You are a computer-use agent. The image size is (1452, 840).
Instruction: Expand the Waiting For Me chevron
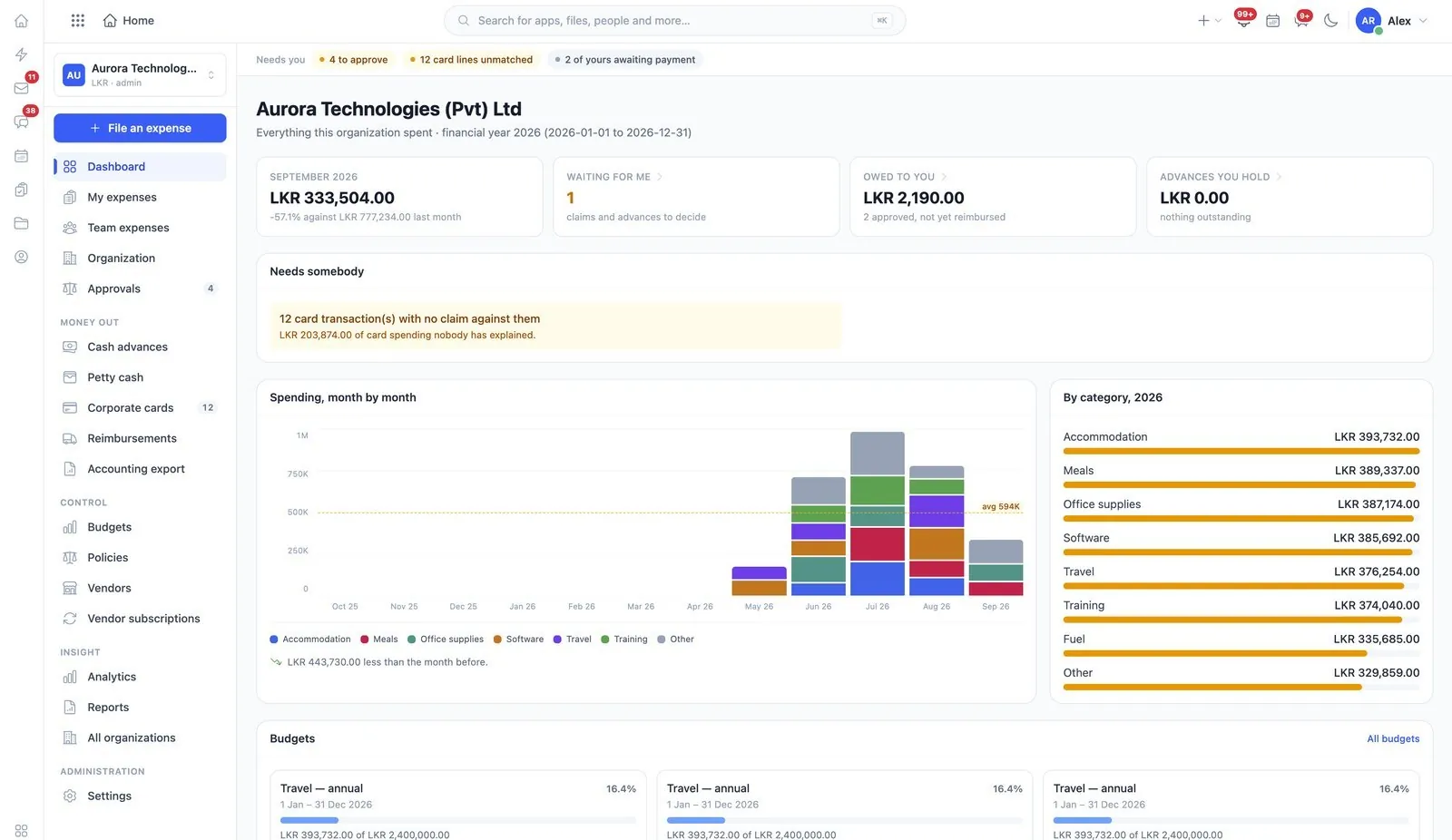[x=660, y=177]
